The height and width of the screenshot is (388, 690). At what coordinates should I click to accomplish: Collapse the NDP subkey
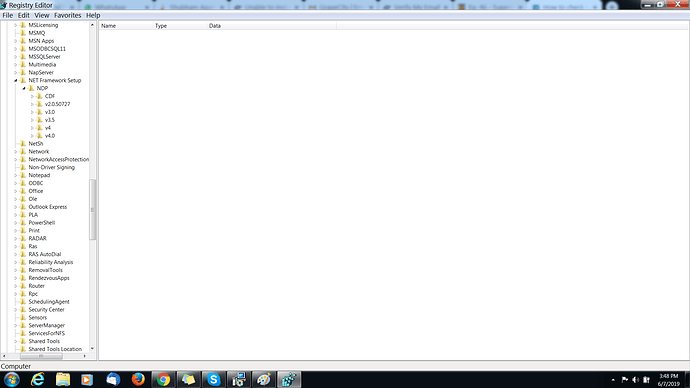pyautogui.click(x=24, y=88)
